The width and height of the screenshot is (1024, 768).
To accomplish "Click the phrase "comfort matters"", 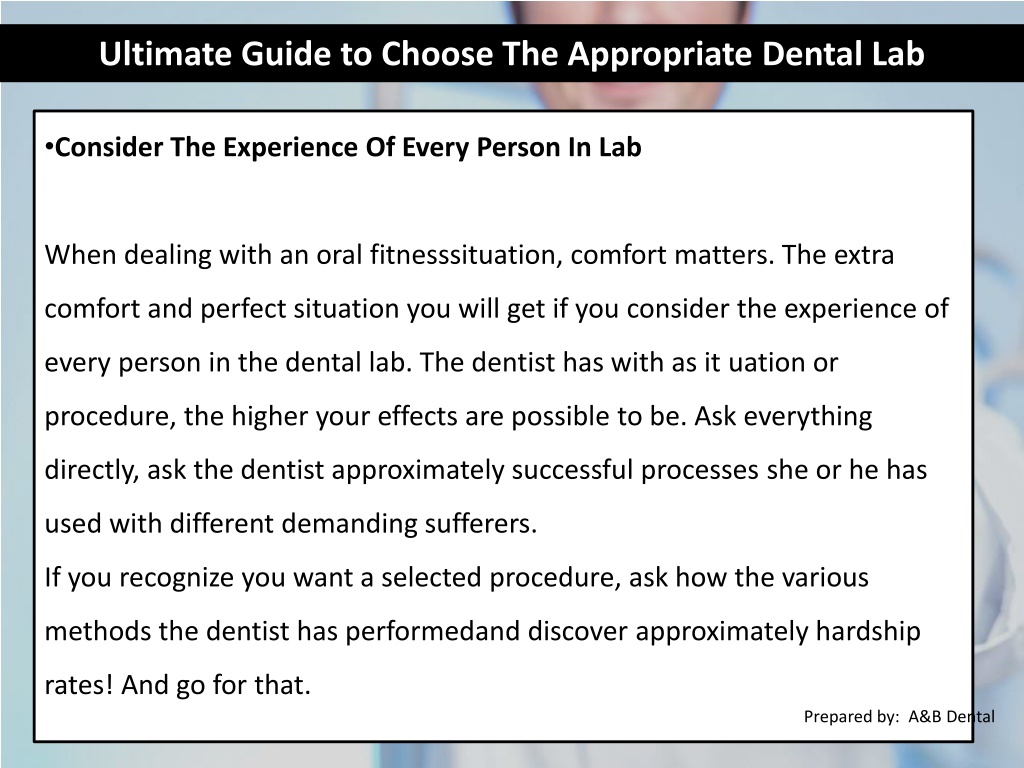I will [672, 255].
